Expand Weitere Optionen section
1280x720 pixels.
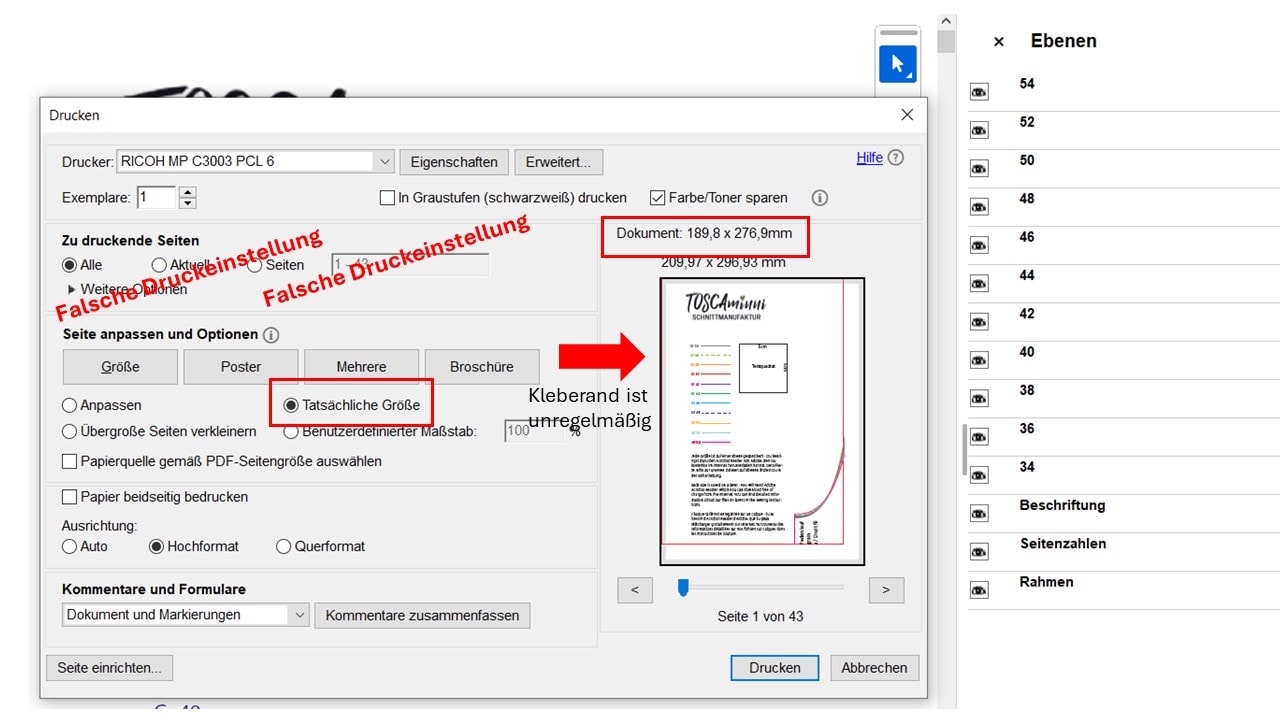pyautogui.click(x=72, y=290)
